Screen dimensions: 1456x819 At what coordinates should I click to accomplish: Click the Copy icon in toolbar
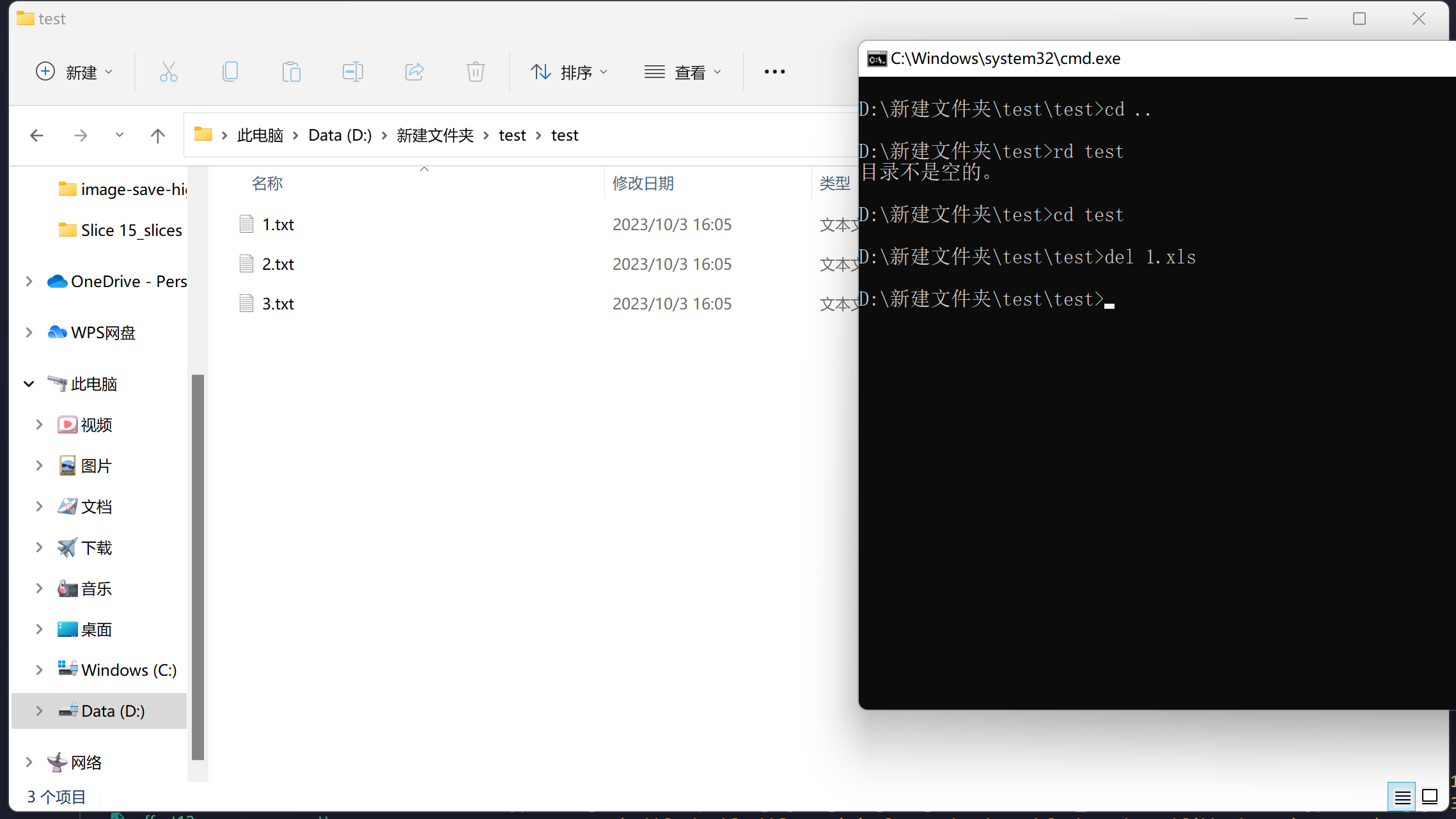pos(230,72)
